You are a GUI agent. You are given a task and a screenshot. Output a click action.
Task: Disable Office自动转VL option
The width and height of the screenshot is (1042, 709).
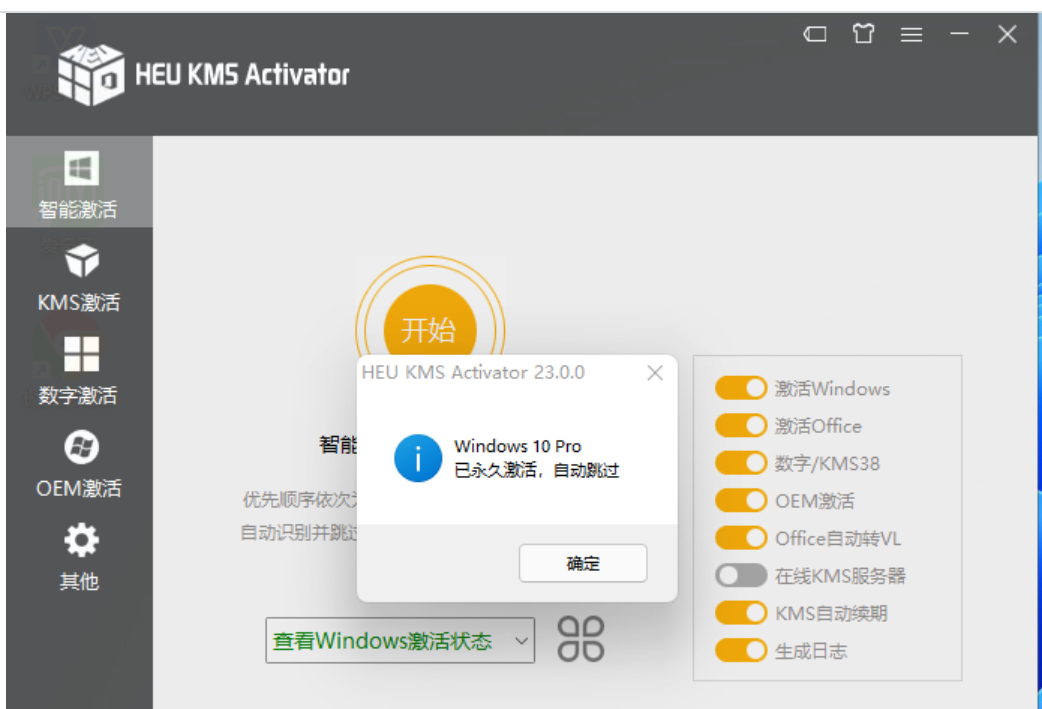[742, 537]
